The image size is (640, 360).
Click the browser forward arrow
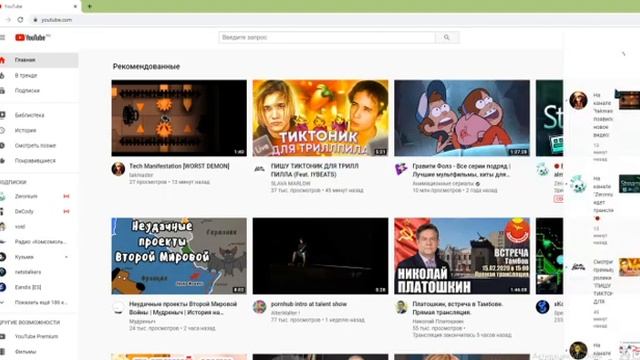click(8, 20)
